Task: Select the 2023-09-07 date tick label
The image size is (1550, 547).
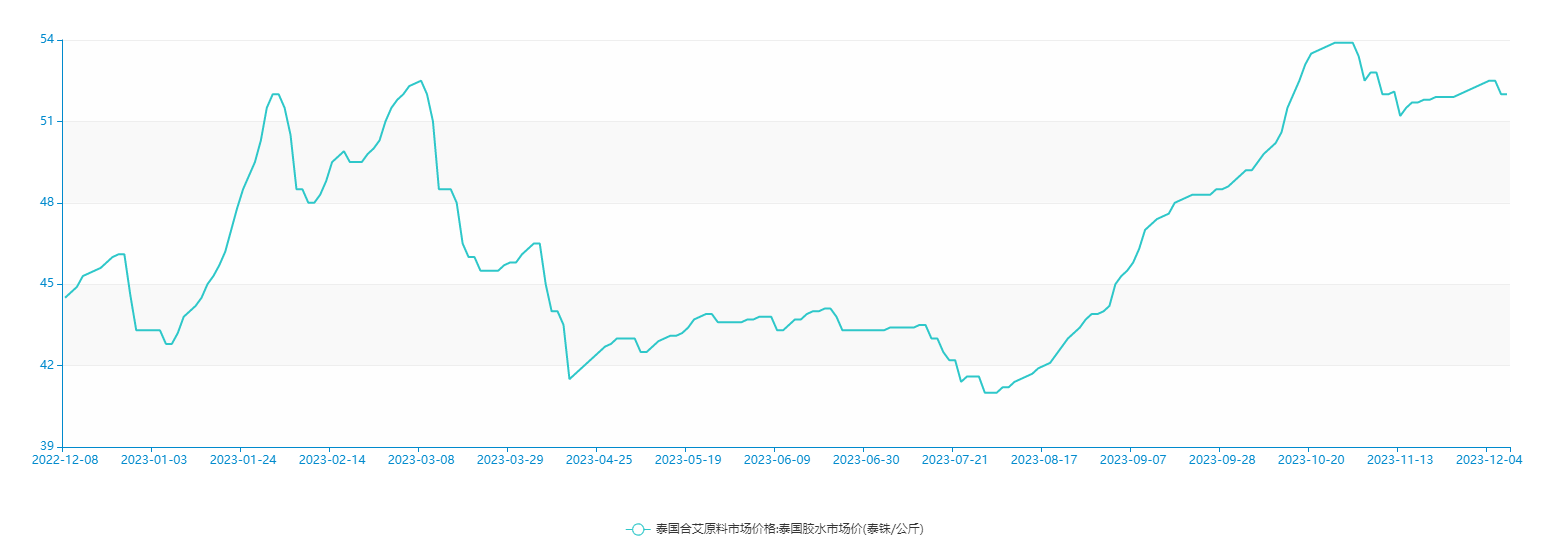Action: (x=1133, y=460)
